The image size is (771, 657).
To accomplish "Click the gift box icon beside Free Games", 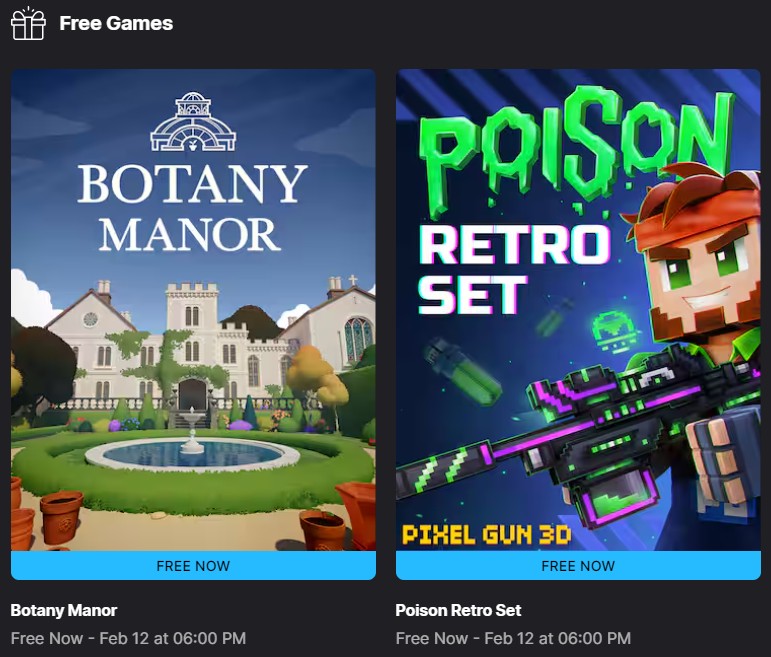I will point(28,23).
